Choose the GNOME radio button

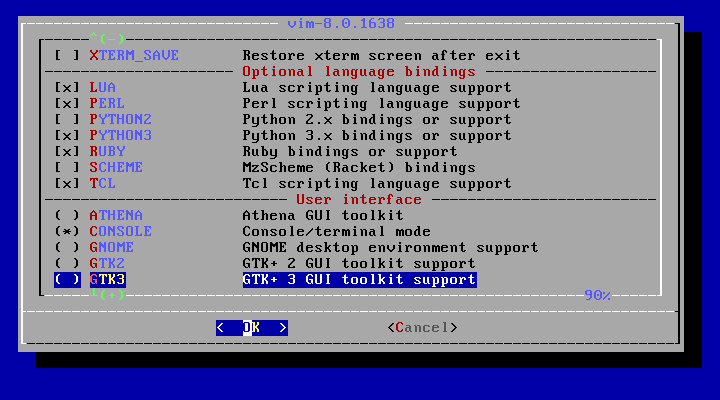pos(67,248)
